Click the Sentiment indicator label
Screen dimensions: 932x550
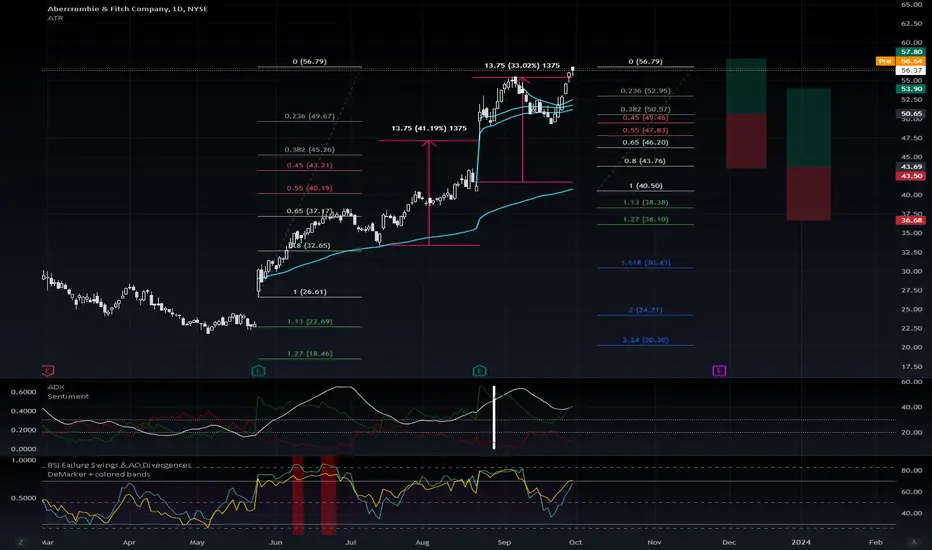pyautogui.click(x=68, y=397)
